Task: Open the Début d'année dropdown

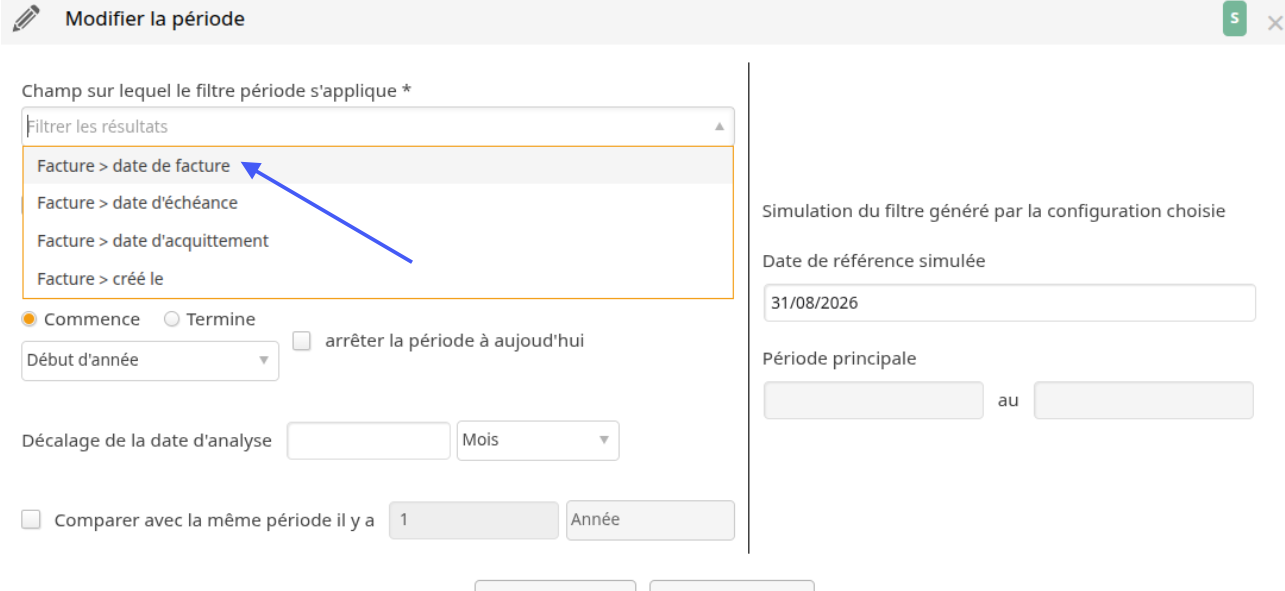Action: click(x=150, y=360)
